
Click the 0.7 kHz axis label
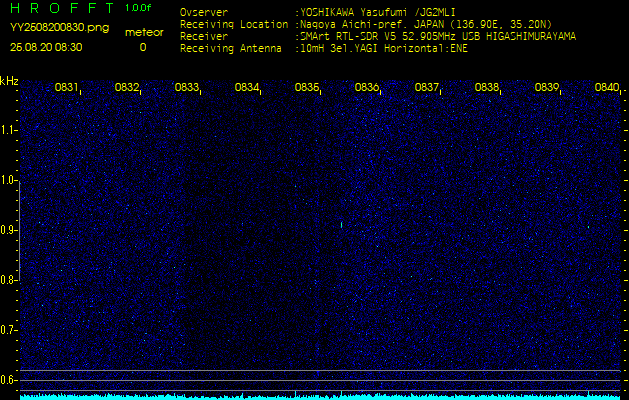click(8, 331)
